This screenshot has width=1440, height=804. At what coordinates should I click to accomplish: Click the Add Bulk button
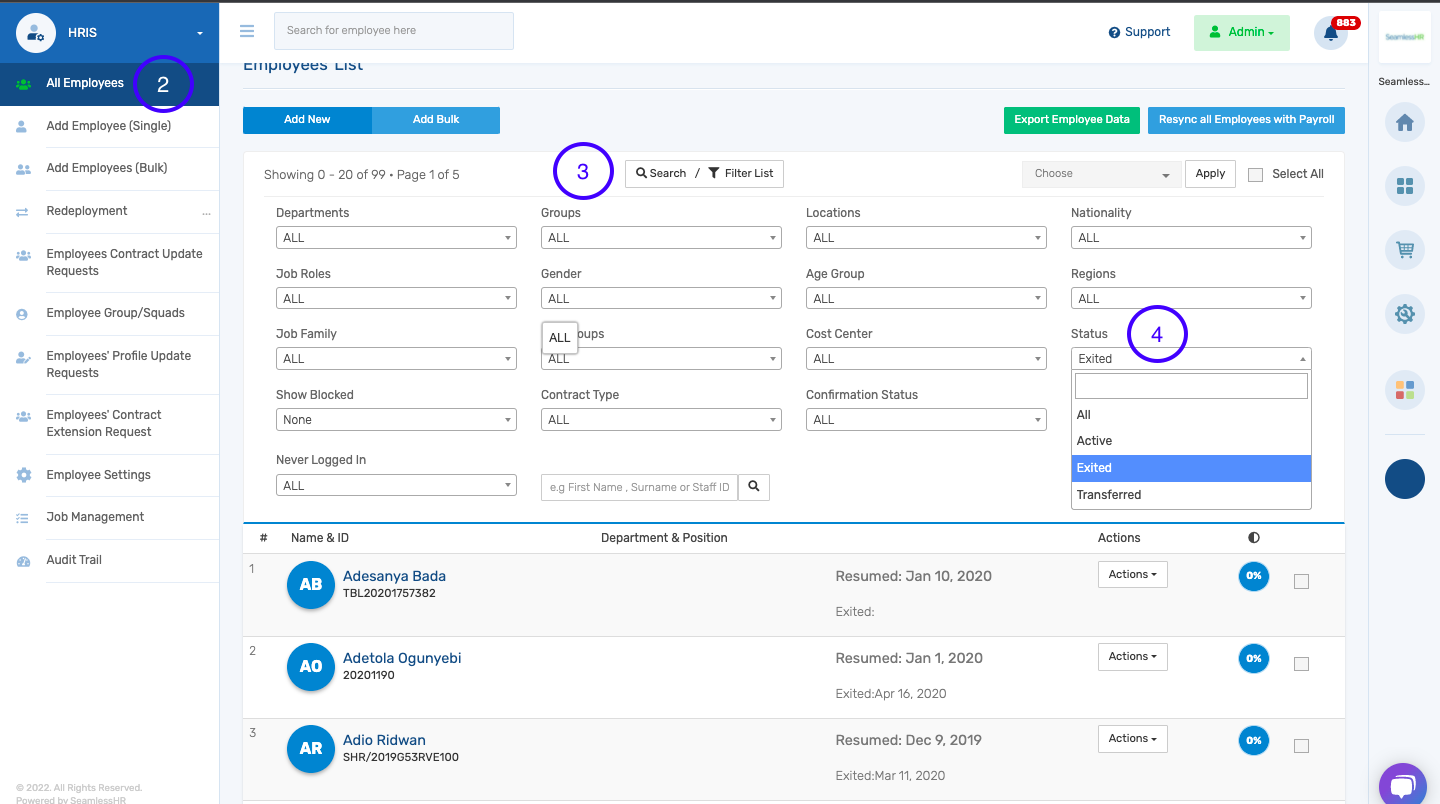(x=436, y=120)
